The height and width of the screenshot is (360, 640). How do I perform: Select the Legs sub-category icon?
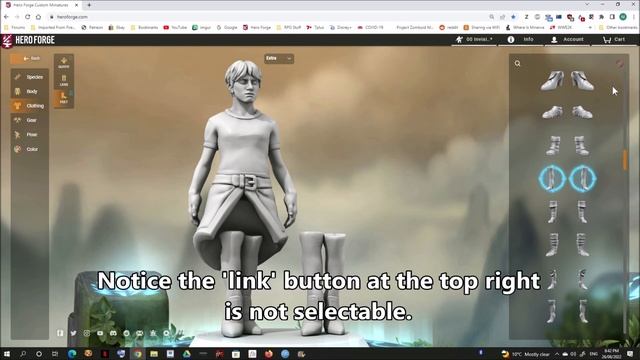pyautogui.click(x=64, y=80)
